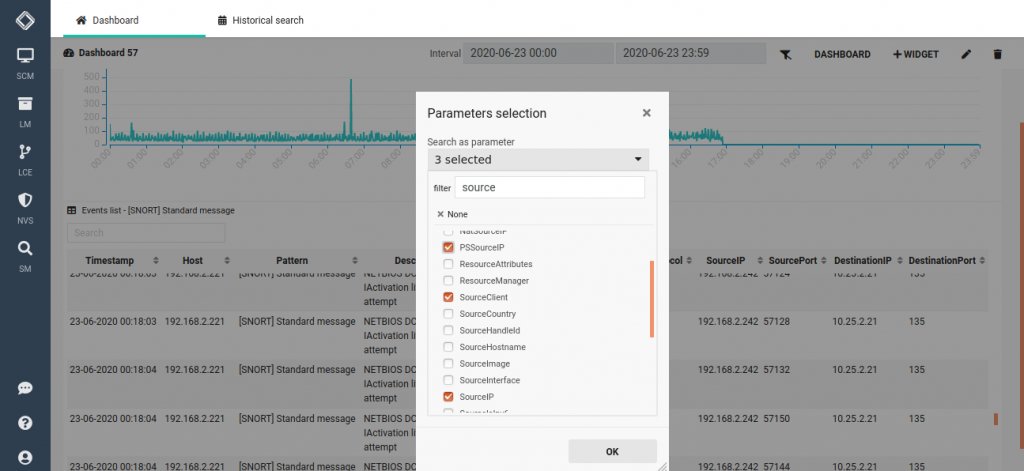The image size is (1024, 471).
Task: Open the interval start date field
Action: point(537,53)
